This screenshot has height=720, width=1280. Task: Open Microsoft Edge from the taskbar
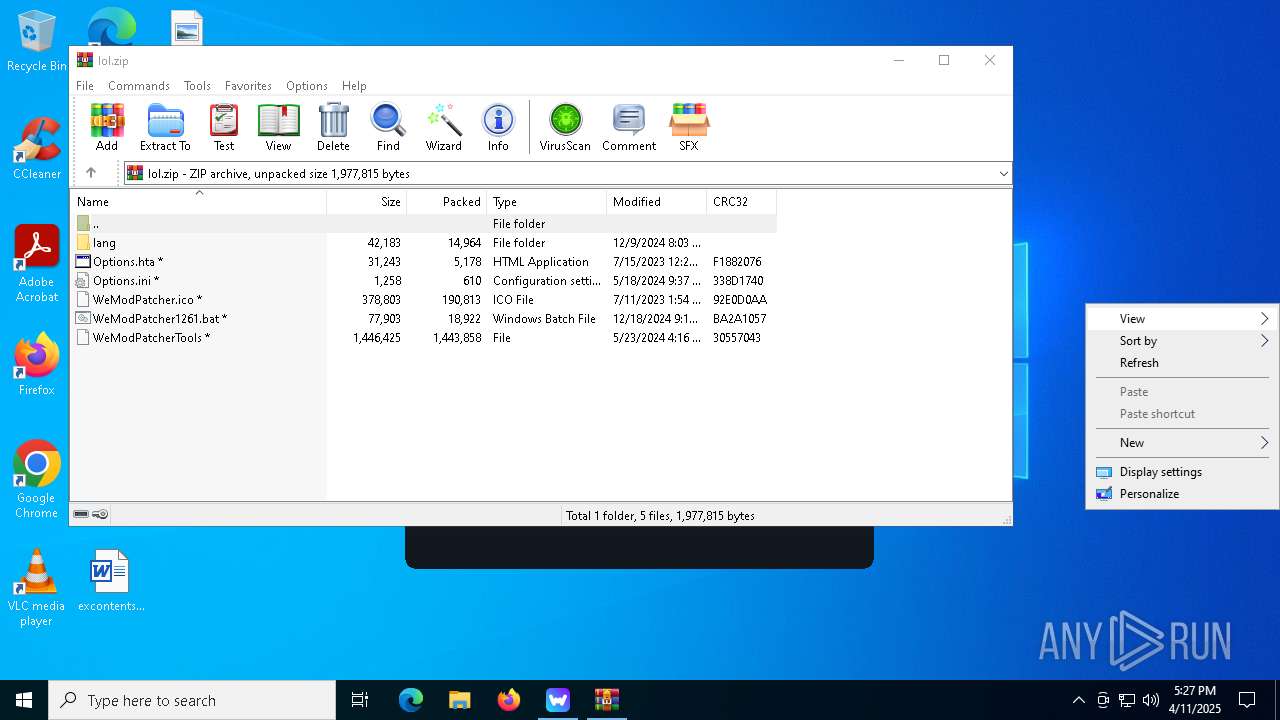pyautogui.click(x=411, y=700)
